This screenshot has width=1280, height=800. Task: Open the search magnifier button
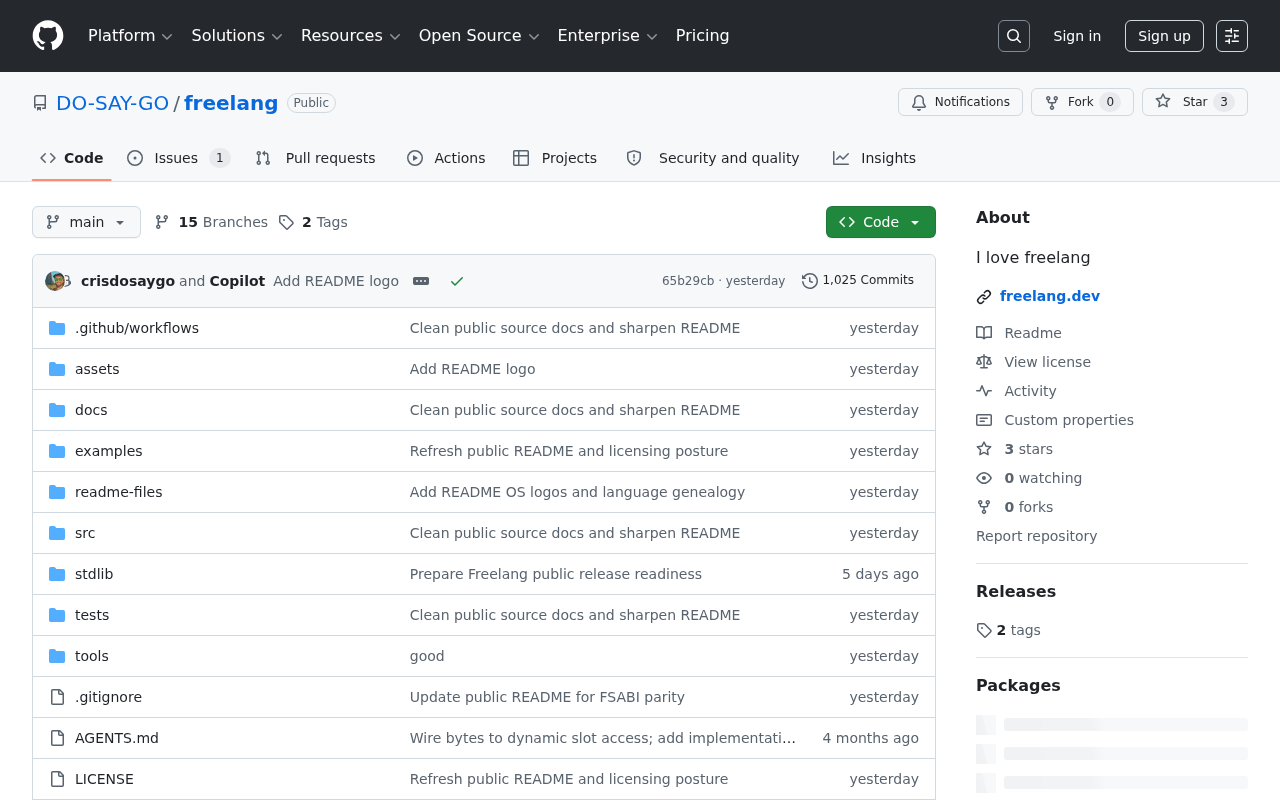click(x=1014, y=36)
